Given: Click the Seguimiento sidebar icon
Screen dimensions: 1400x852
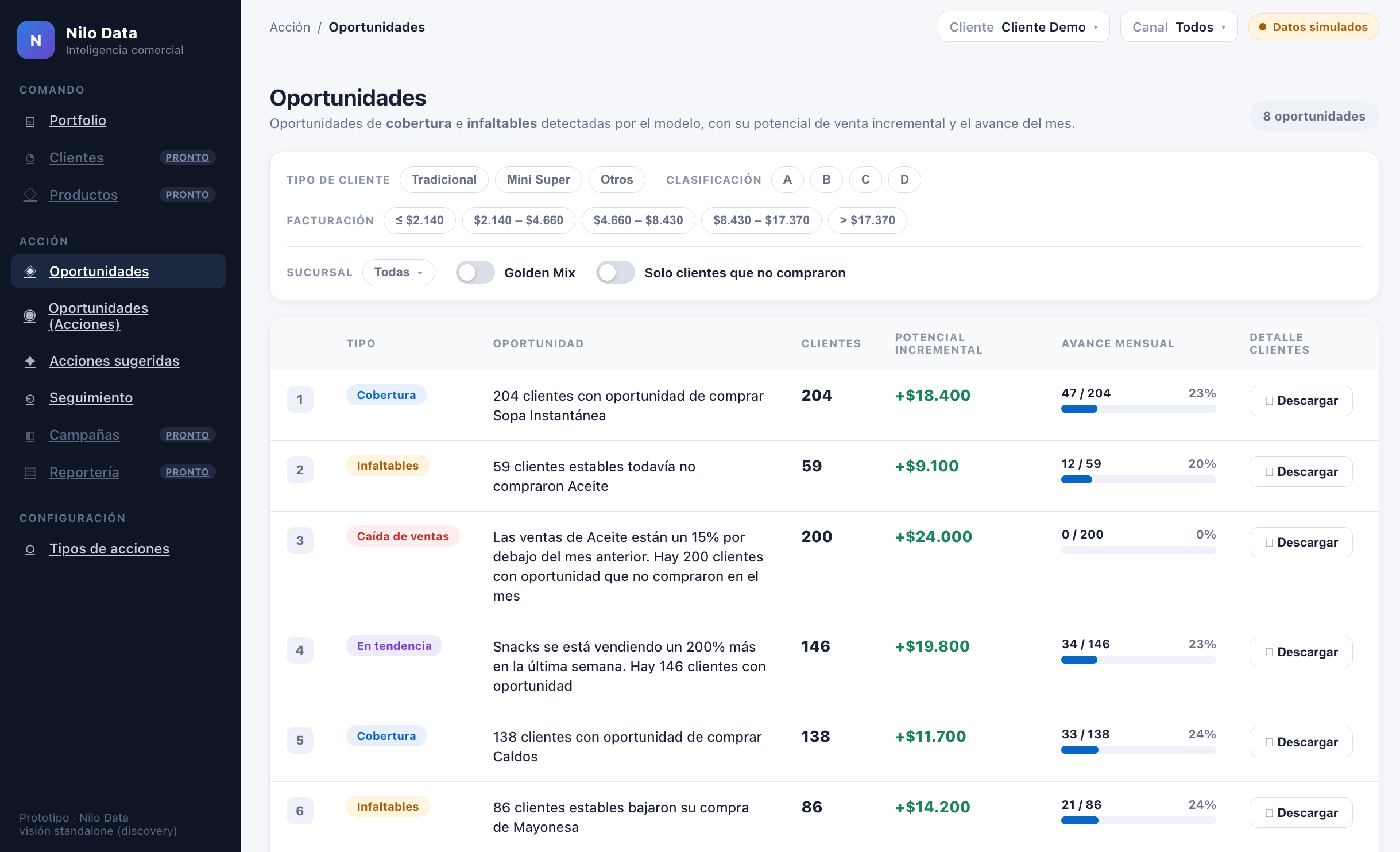Looking at the screenshot, I should pyautogui.click(x=30, y=398).
